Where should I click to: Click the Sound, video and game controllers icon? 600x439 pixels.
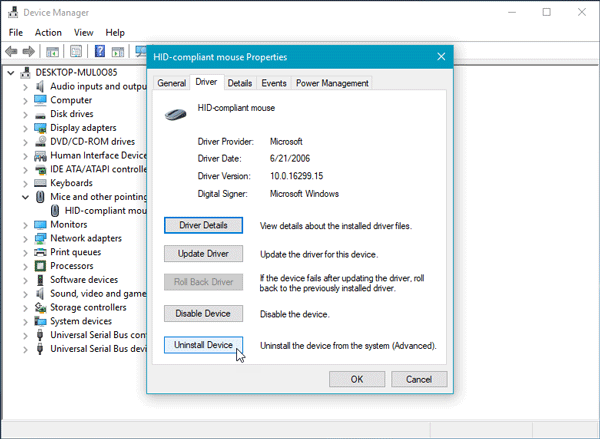coord(40,294)
